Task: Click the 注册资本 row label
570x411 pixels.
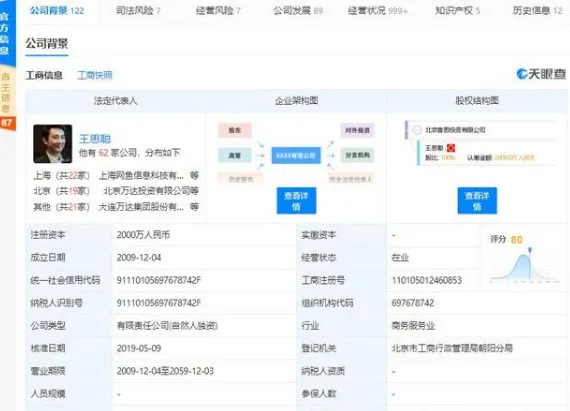Action: (48, 235)
